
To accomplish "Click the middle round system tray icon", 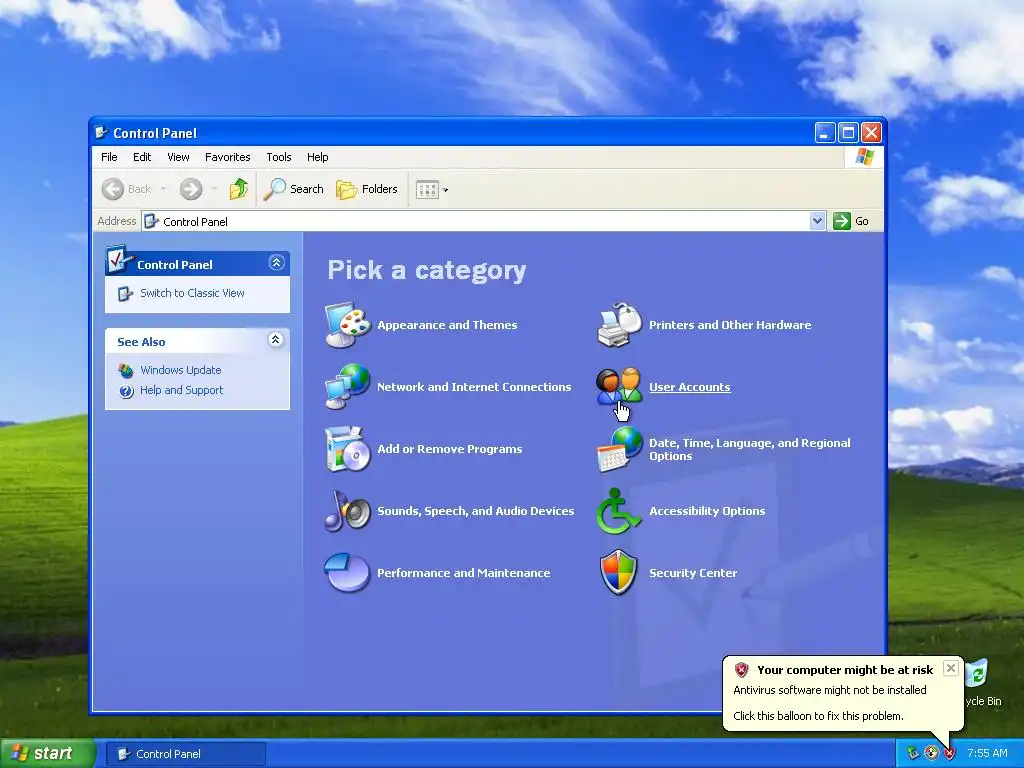I will [931, 753].
